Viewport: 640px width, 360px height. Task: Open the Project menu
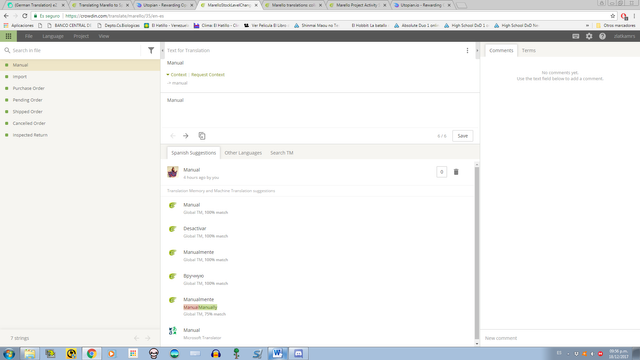tap(81, 36)
